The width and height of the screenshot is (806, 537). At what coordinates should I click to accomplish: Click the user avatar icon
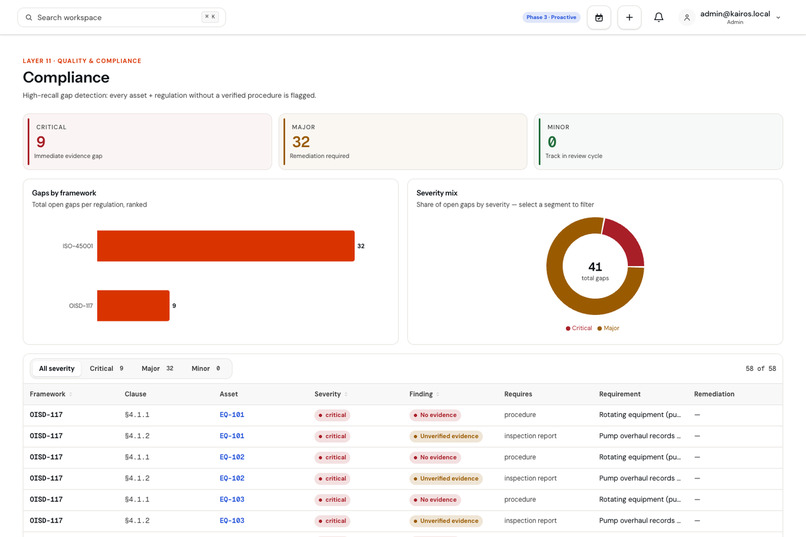click(687, 17)
